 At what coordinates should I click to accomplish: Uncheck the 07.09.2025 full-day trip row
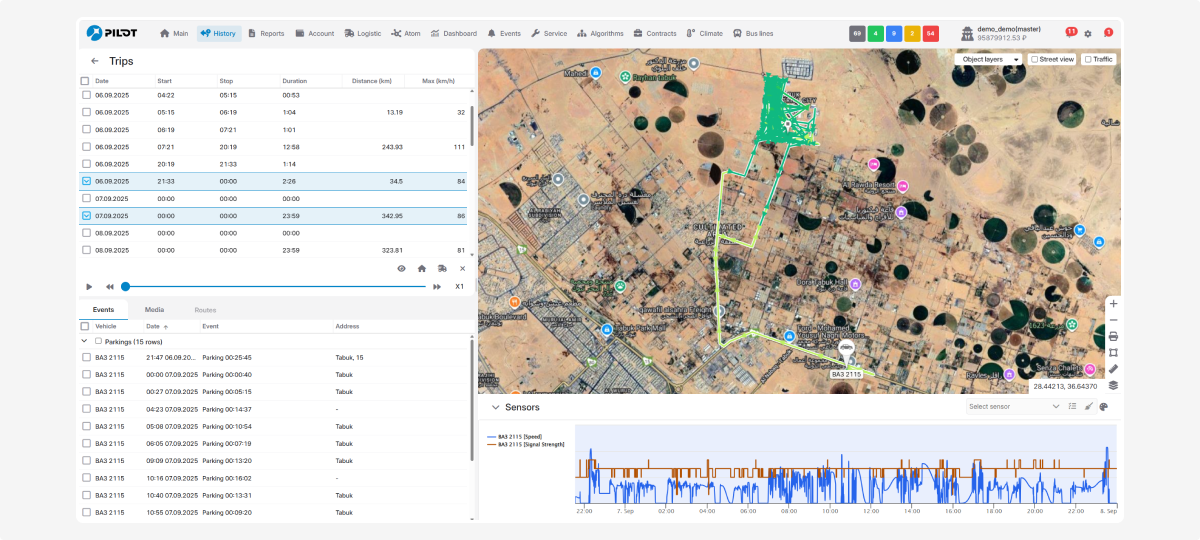tap(86, 216)
